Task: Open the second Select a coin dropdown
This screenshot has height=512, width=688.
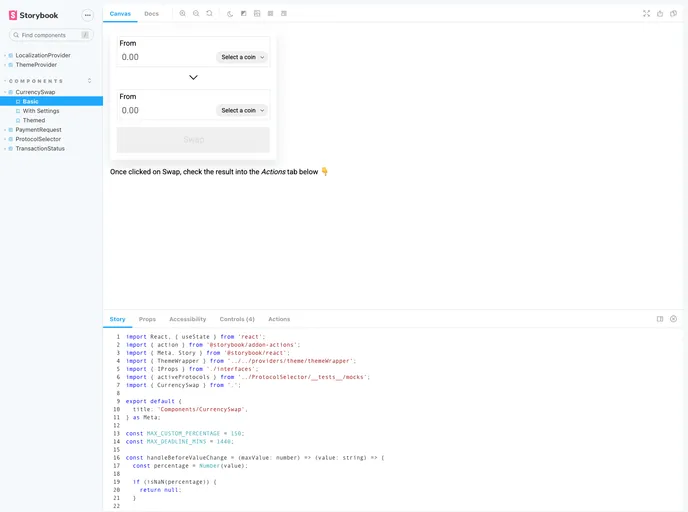Action: click(242, 111)
